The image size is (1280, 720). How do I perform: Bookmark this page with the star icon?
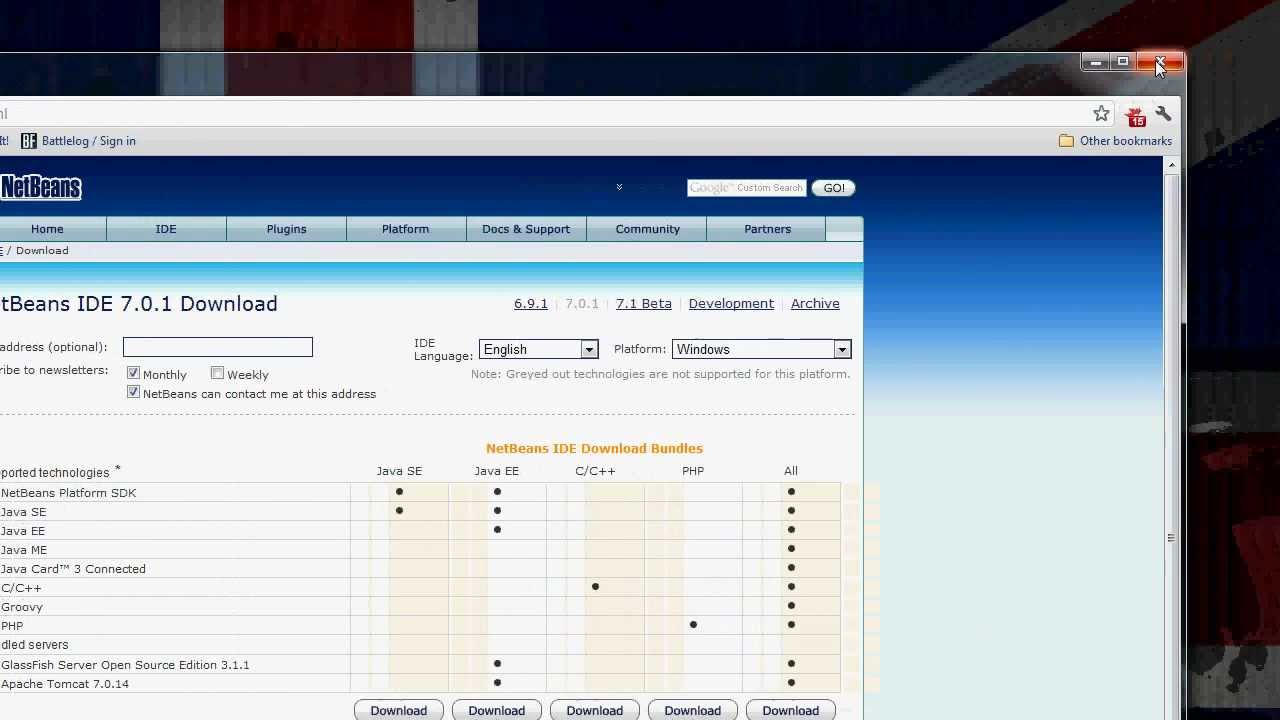(1101, 114)
